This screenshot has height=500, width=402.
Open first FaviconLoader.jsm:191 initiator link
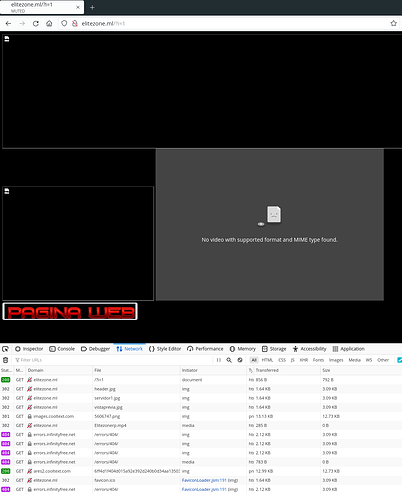tap(204, 480)
